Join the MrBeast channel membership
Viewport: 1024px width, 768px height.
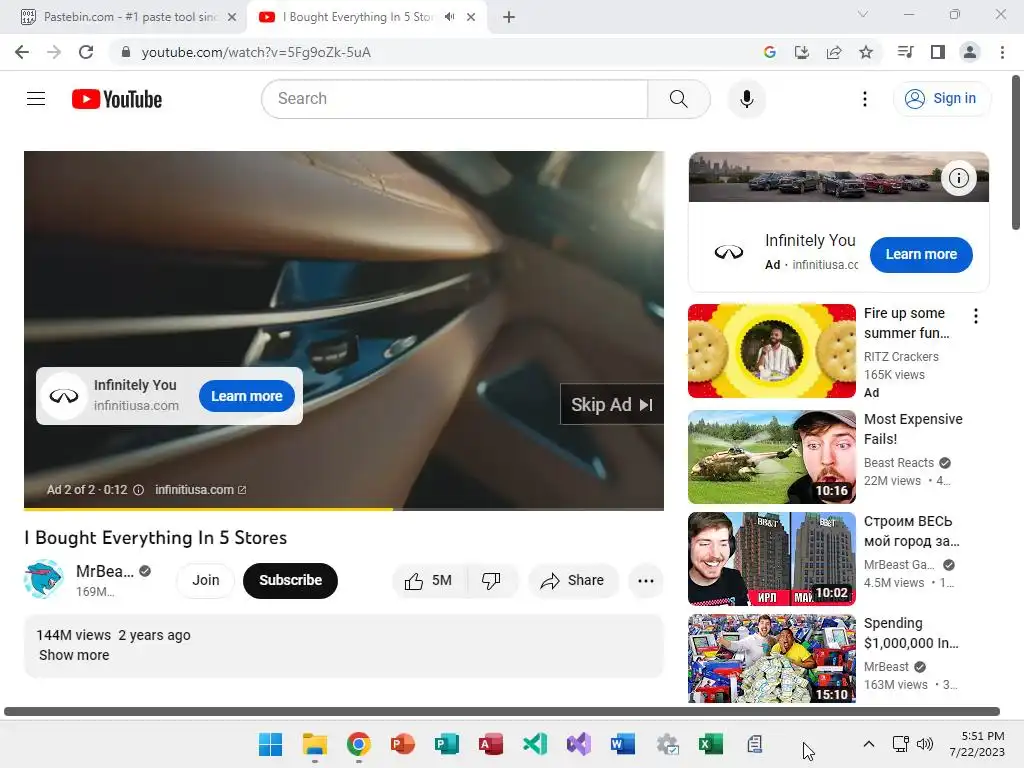point(206,580)
